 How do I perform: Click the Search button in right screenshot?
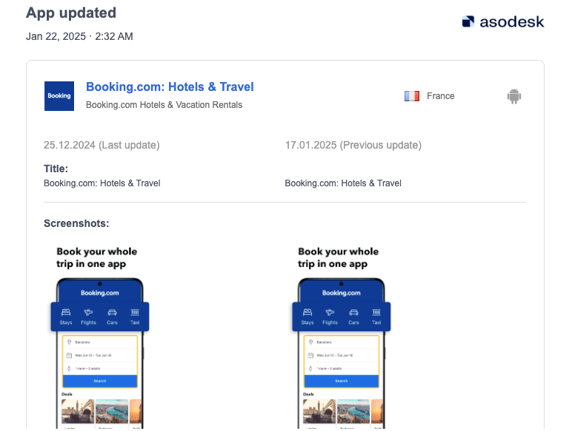coord(341,381)
